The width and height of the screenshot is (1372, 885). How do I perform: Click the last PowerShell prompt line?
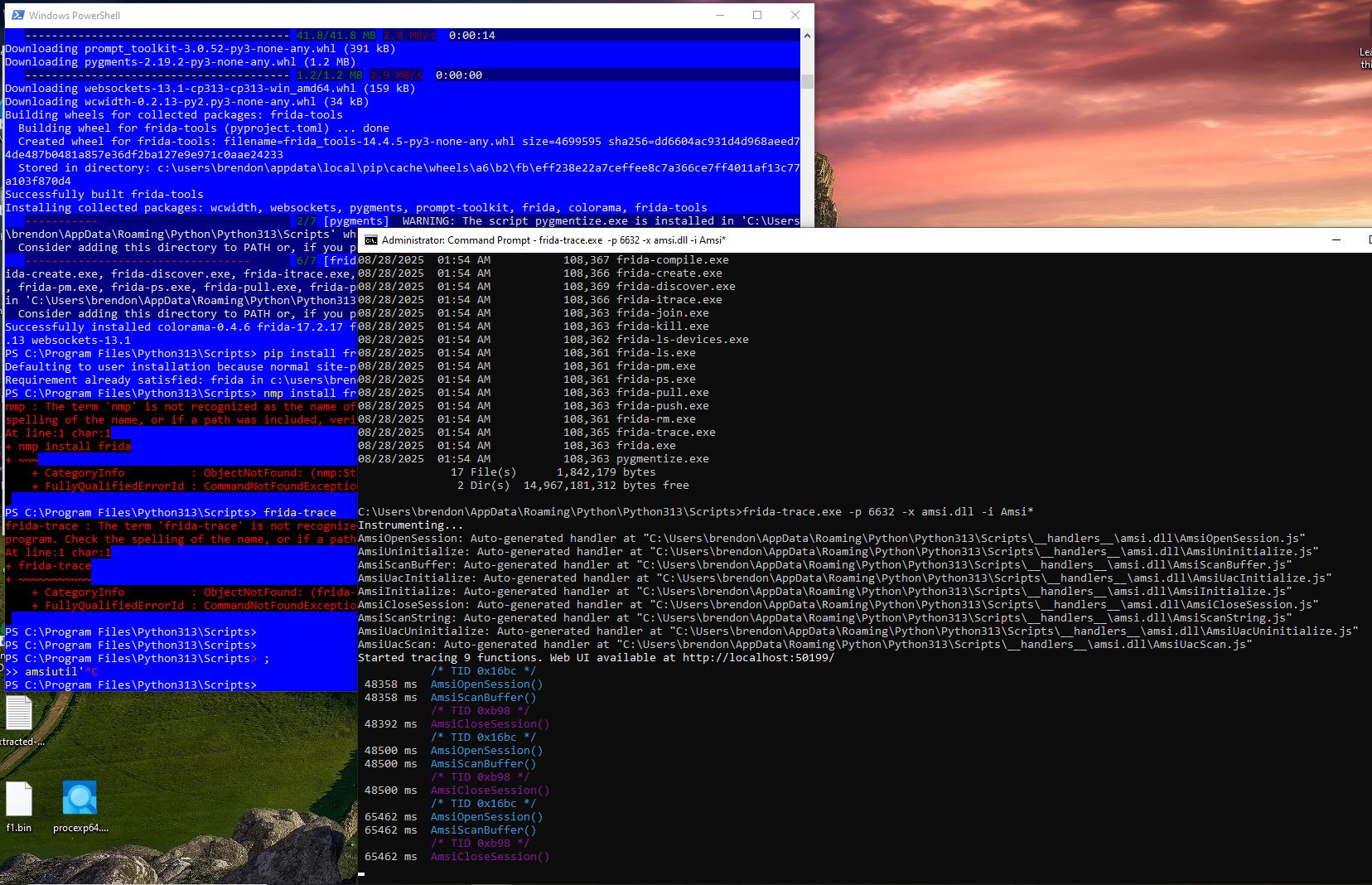131,685
